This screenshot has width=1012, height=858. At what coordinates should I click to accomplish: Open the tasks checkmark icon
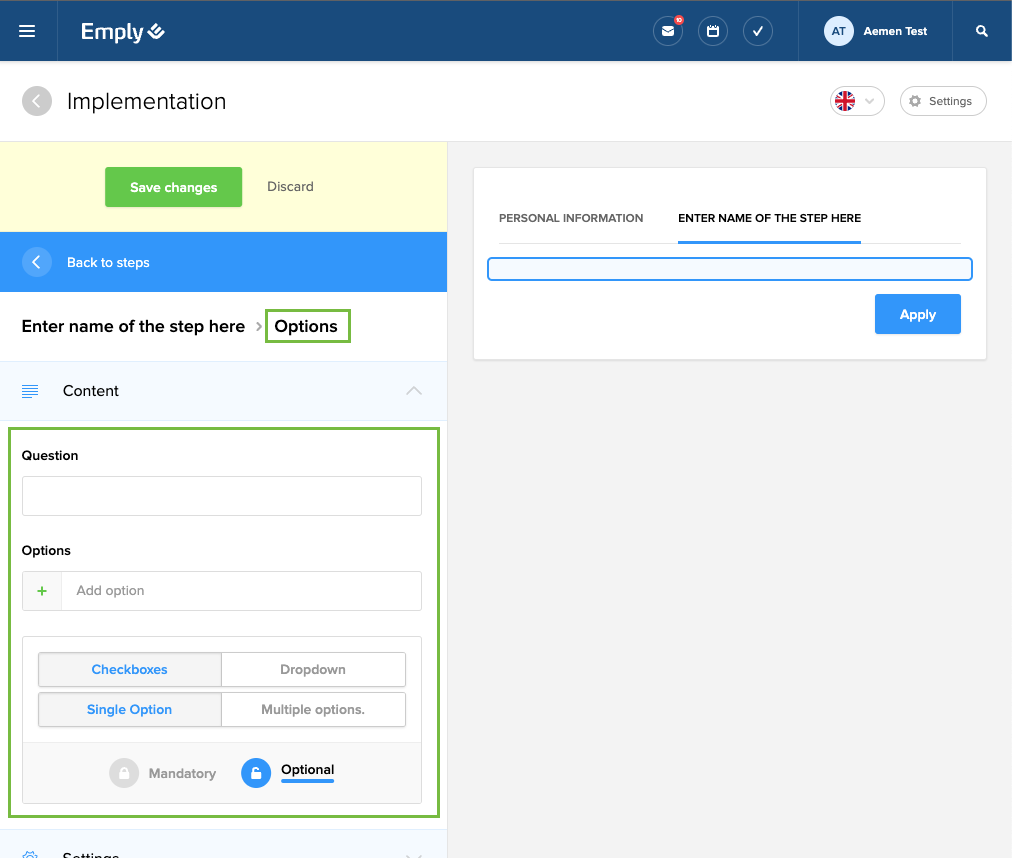pos(758,31)
